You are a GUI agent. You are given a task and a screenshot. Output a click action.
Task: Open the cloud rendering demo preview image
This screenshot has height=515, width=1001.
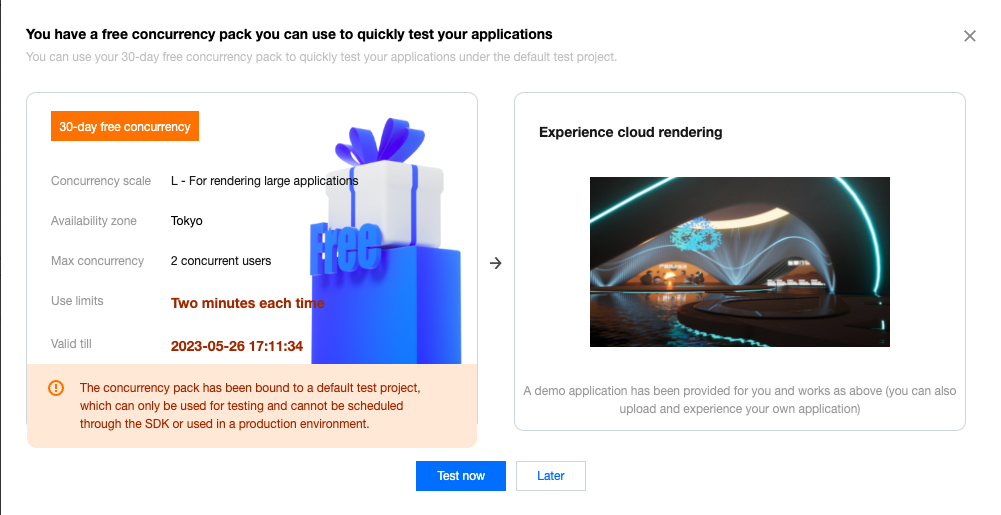[x=739, y=262]
